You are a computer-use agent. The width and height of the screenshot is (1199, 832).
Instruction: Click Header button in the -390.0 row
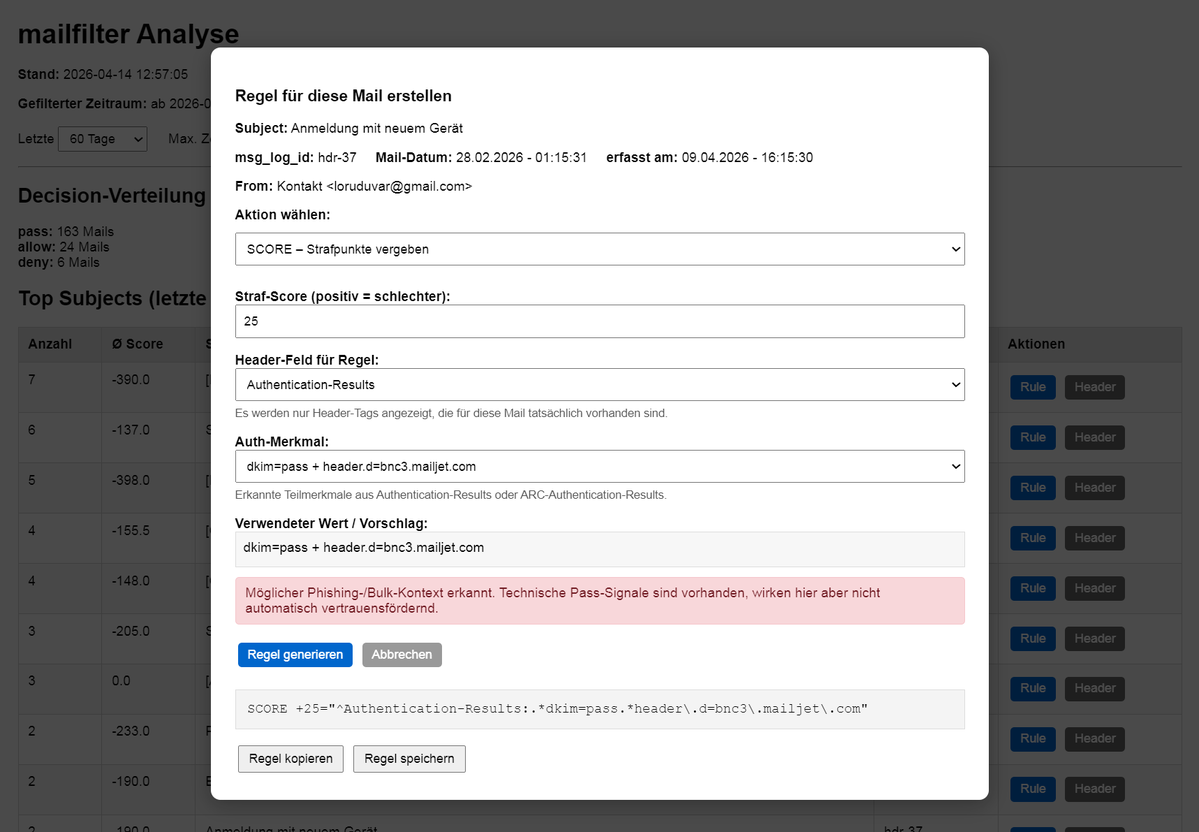pos(1095,387)
